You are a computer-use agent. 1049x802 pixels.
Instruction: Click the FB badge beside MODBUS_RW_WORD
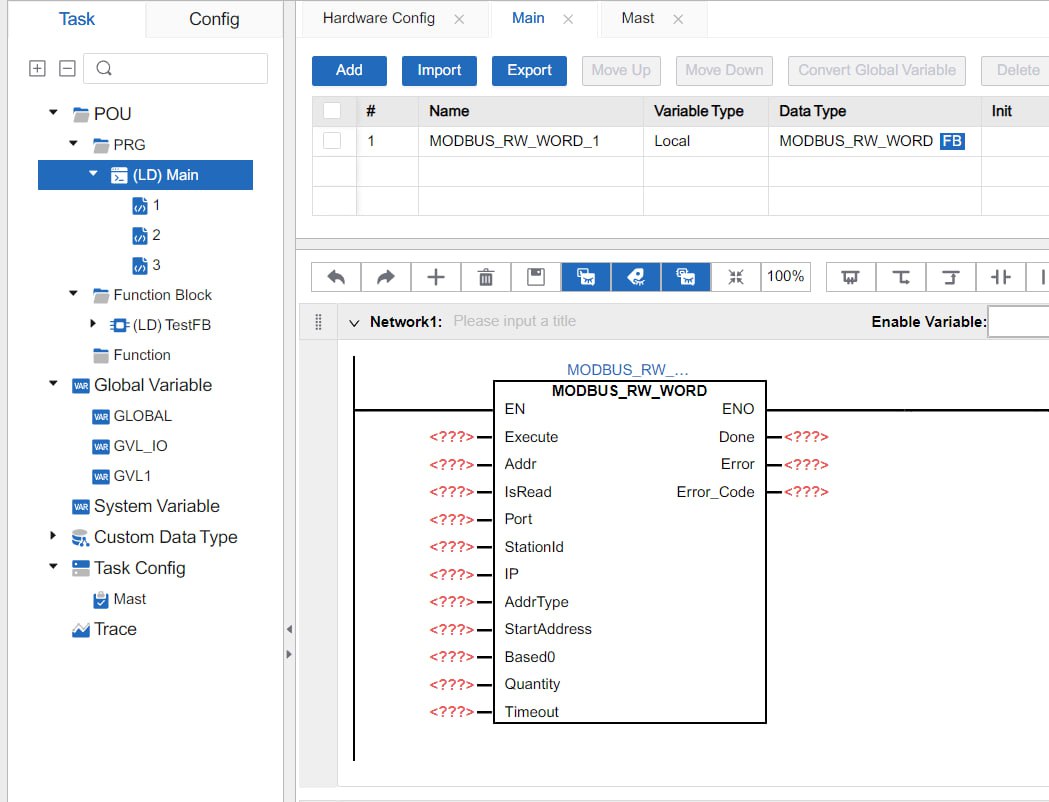[952, 141]
